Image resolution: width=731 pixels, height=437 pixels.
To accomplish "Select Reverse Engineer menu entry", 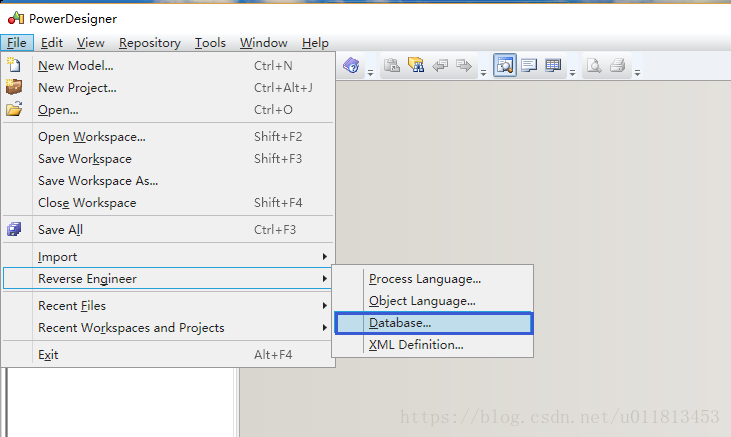I will tap(168, 278).
